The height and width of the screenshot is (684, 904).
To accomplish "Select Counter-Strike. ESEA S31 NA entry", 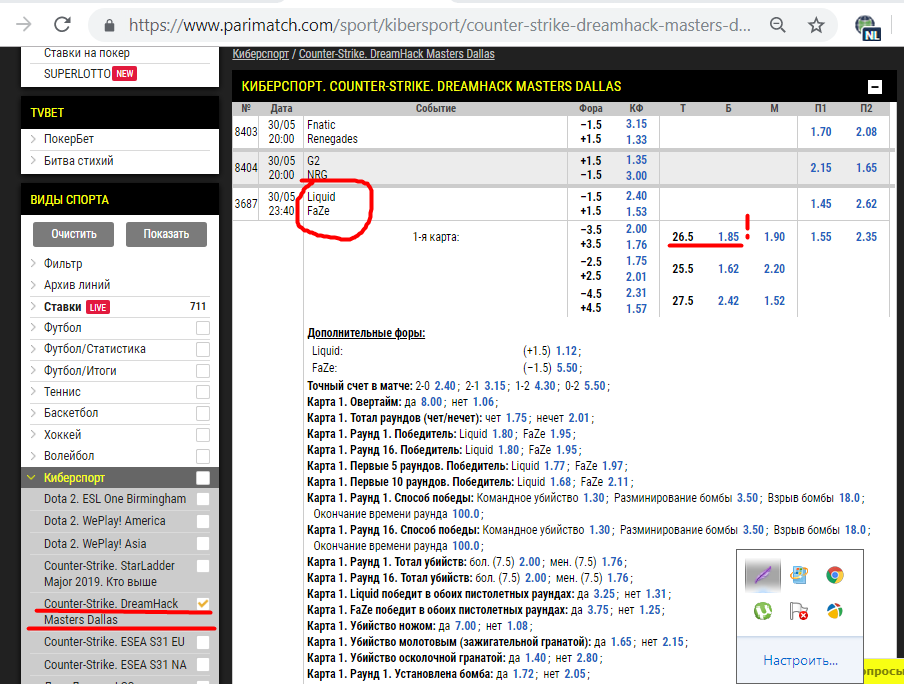I will click(115, 665).
